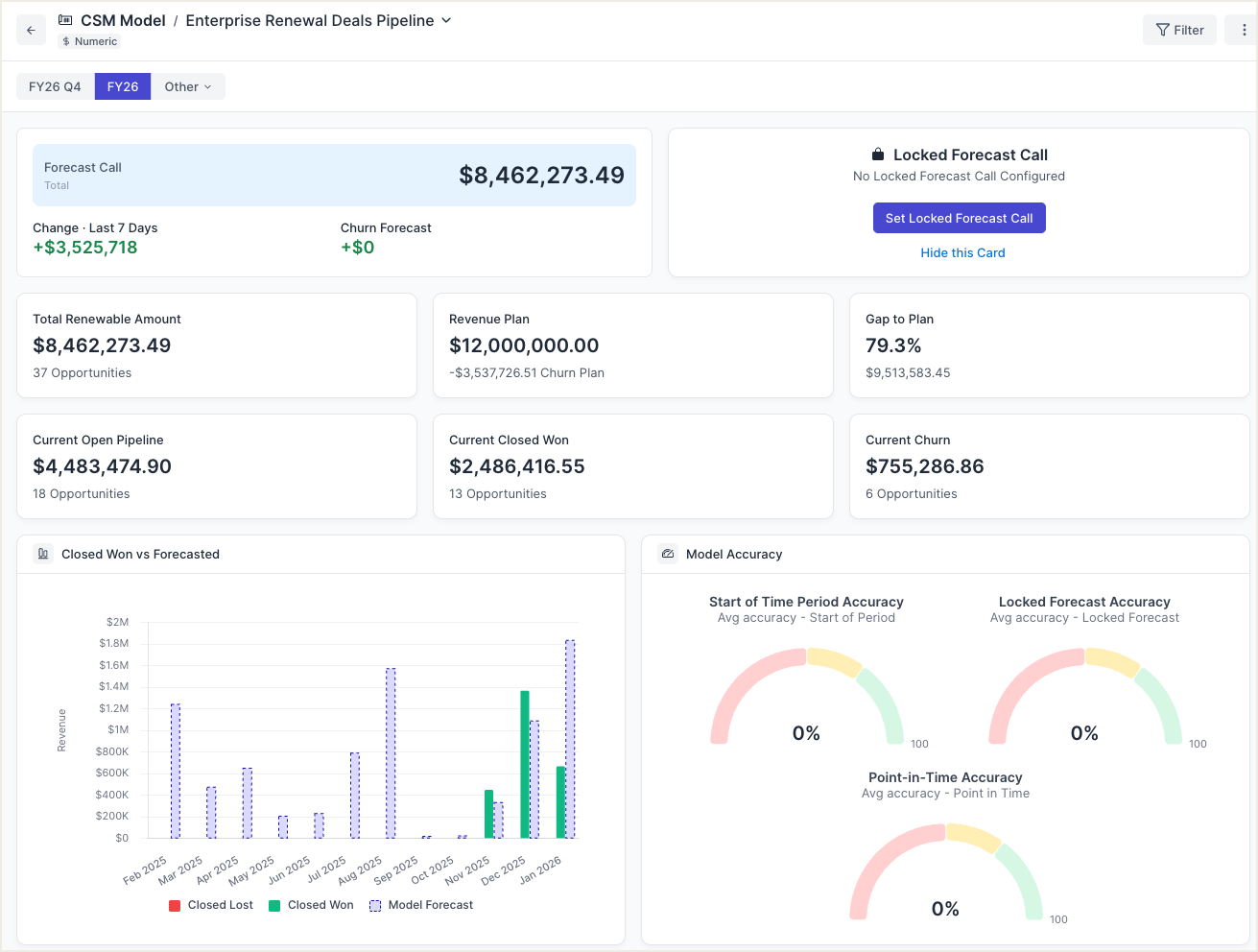Toggle Closed Won series in chart legend
1258x952 pixels.
[x=311, y=905]
